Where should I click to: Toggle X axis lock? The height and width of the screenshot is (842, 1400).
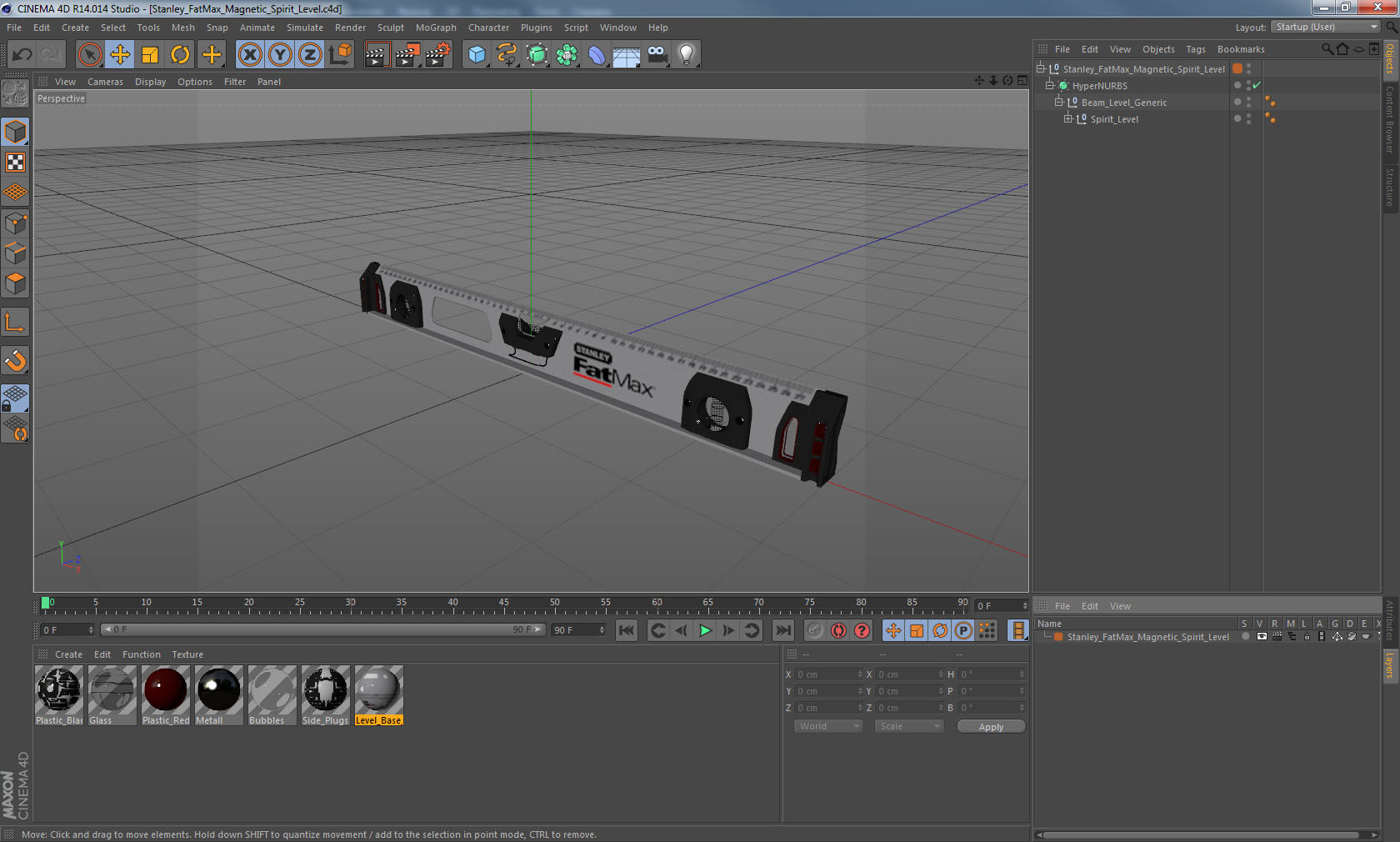[249, 55]
